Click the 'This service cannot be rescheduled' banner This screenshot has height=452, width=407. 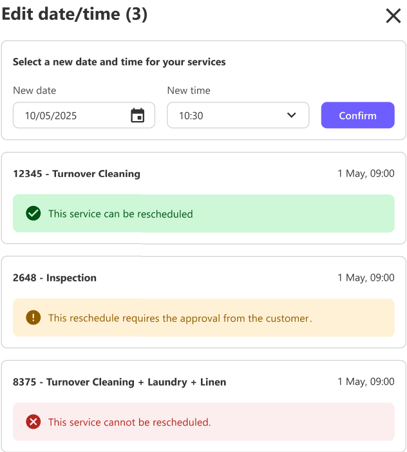[204, 422]
